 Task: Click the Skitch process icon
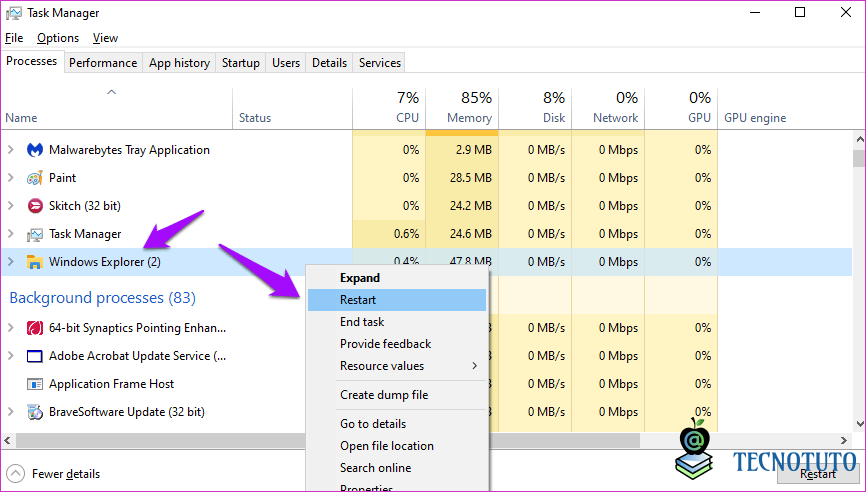pos(35,206)
